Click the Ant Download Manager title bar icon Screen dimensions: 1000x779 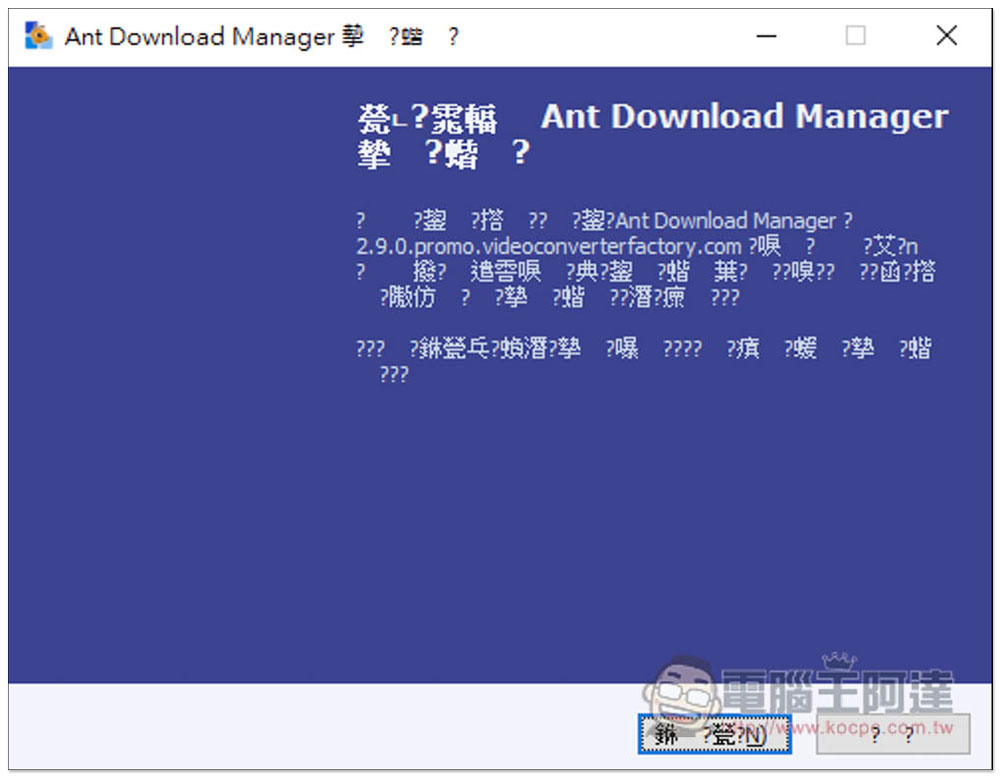pyautogui.click(x=38, y=36)
